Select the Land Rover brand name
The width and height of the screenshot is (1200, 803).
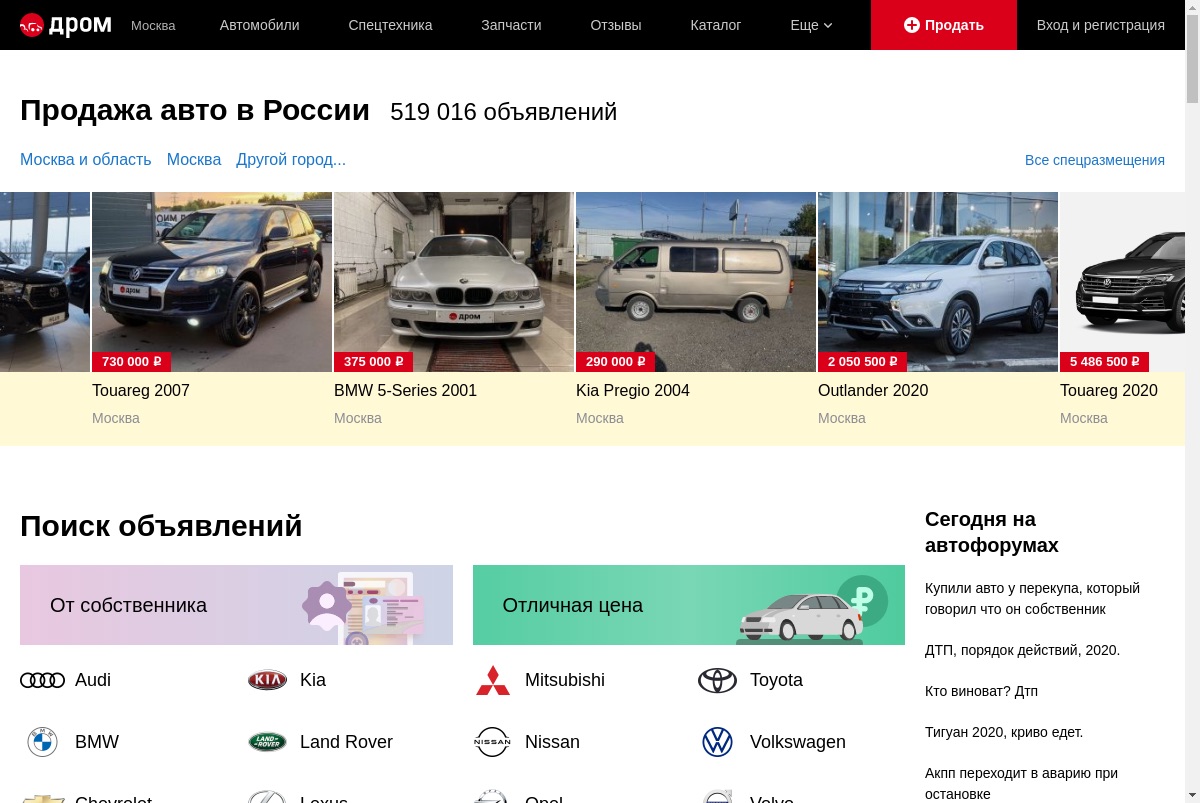point(346,742)
